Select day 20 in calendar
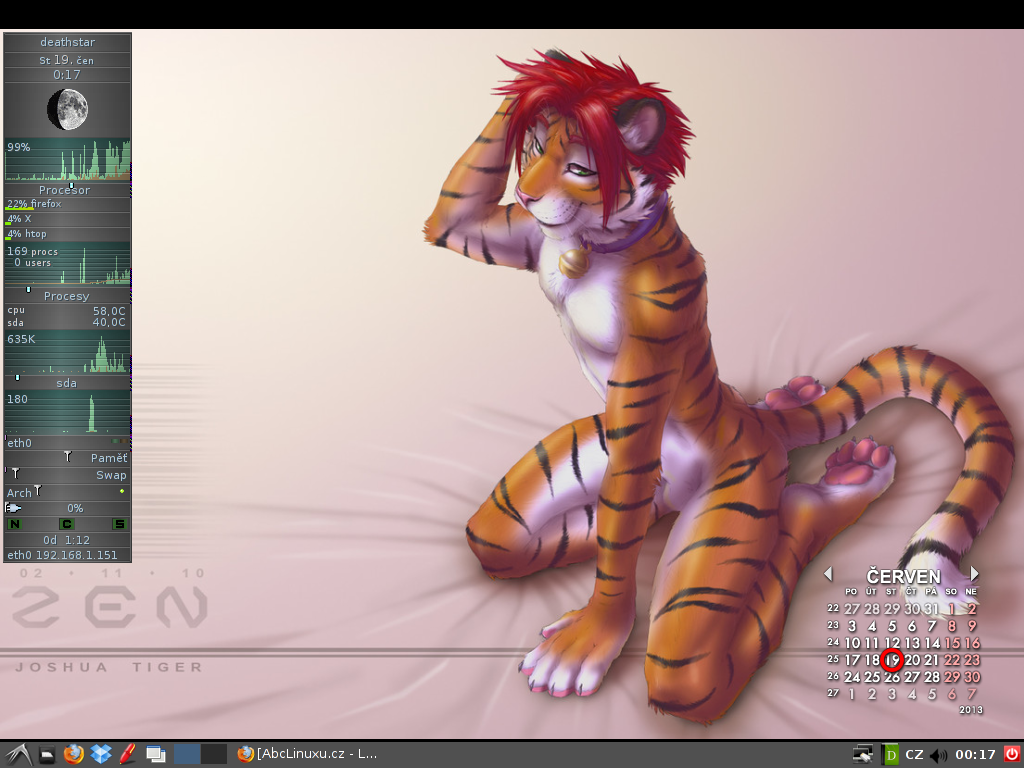The width and height of the screenshot is (1024, 768). click(912, 660)
